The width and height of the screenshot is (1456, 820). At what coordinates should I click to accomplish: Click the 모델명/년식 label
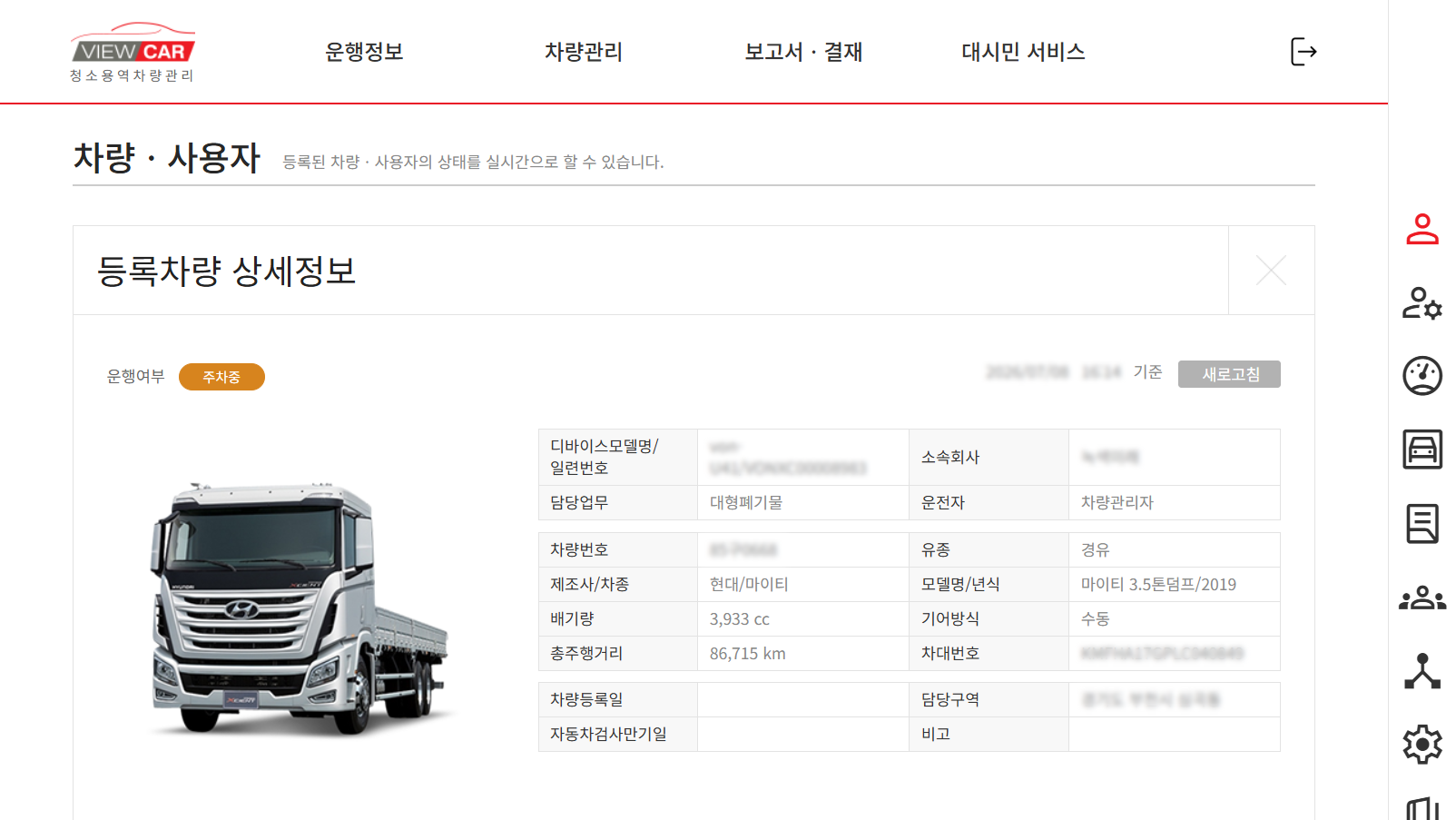pos(960,585)
